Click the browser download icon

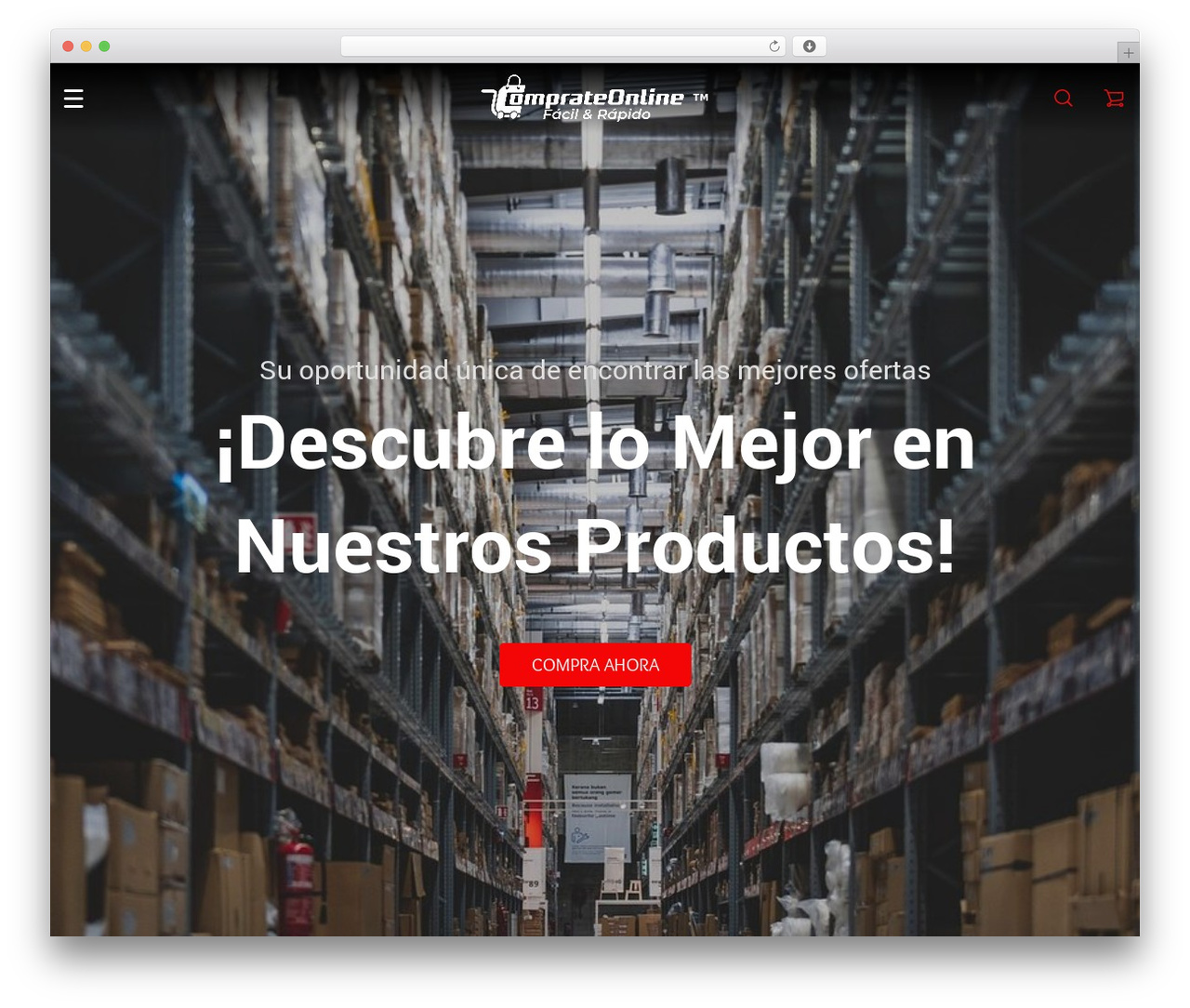pyautogui.click(x=809, y=46)
